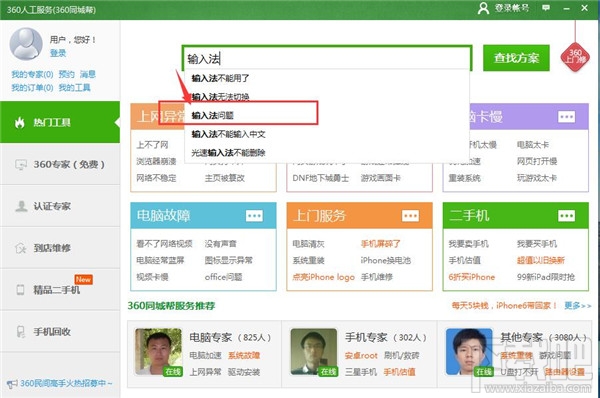Click 主页被篡改 entry

click(x=225, y=178)
